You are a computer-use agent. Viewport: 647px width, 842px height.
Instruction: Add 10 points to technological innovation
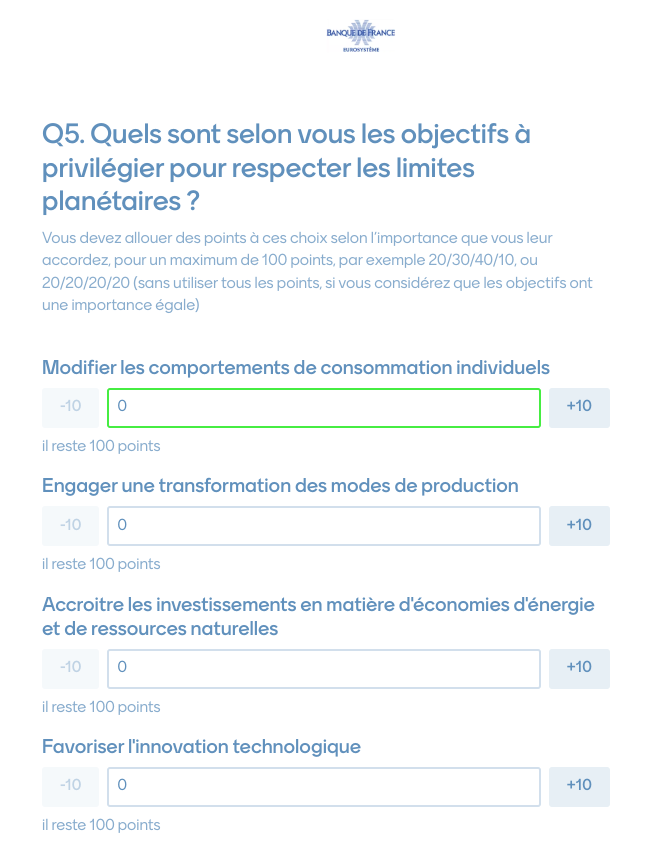[579, 786]
